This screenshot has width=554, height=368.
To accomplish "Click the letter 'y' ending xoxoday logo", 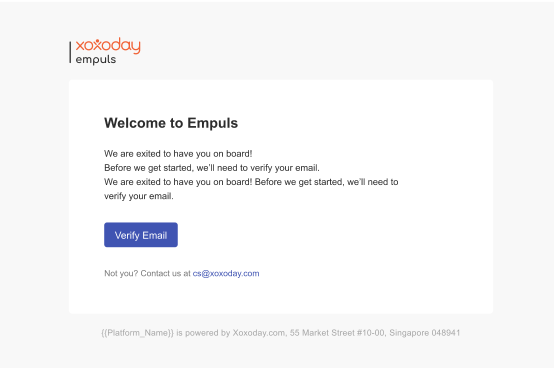I will pyautogui.click(x=136, y=48).
